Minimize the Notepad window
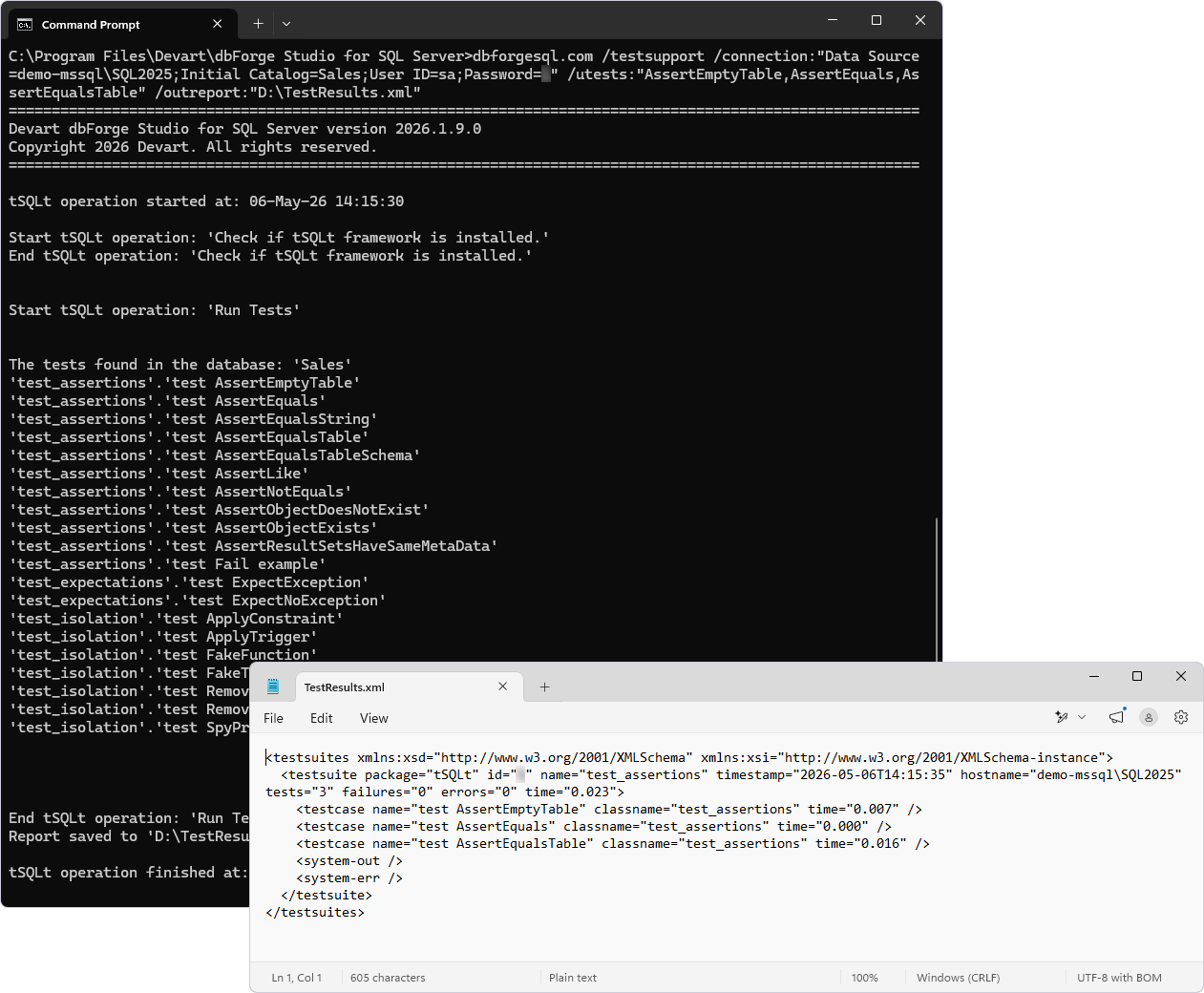 1094,676
